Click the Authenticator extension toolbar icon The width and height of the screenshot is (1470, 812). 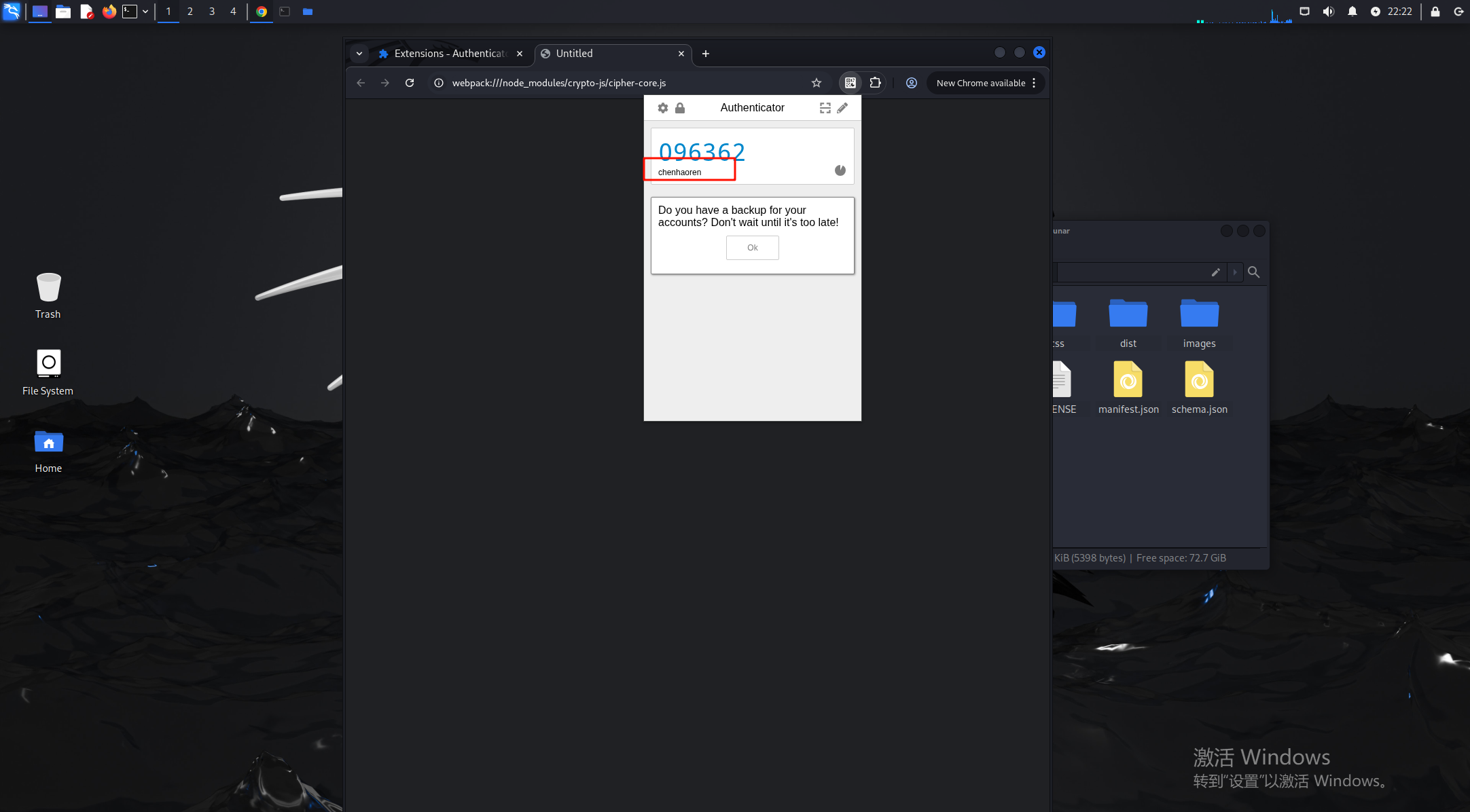850,83
